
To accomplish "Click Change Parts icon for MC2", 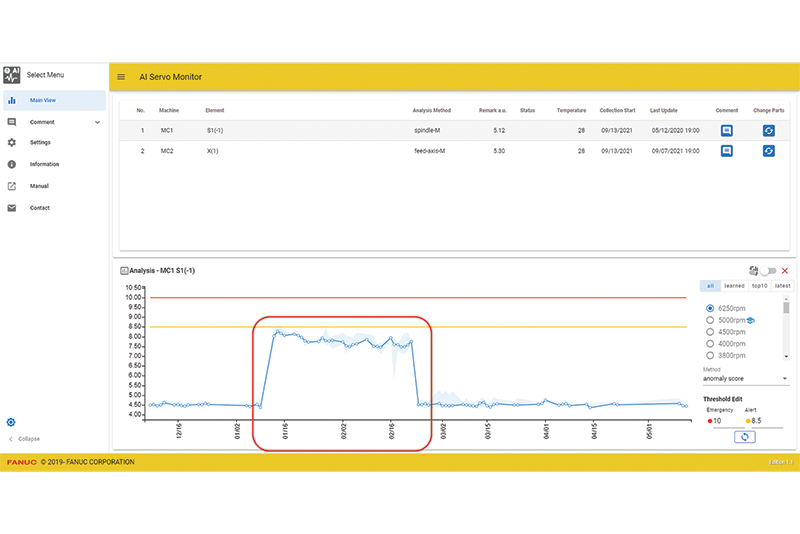I will click(768, 151).
